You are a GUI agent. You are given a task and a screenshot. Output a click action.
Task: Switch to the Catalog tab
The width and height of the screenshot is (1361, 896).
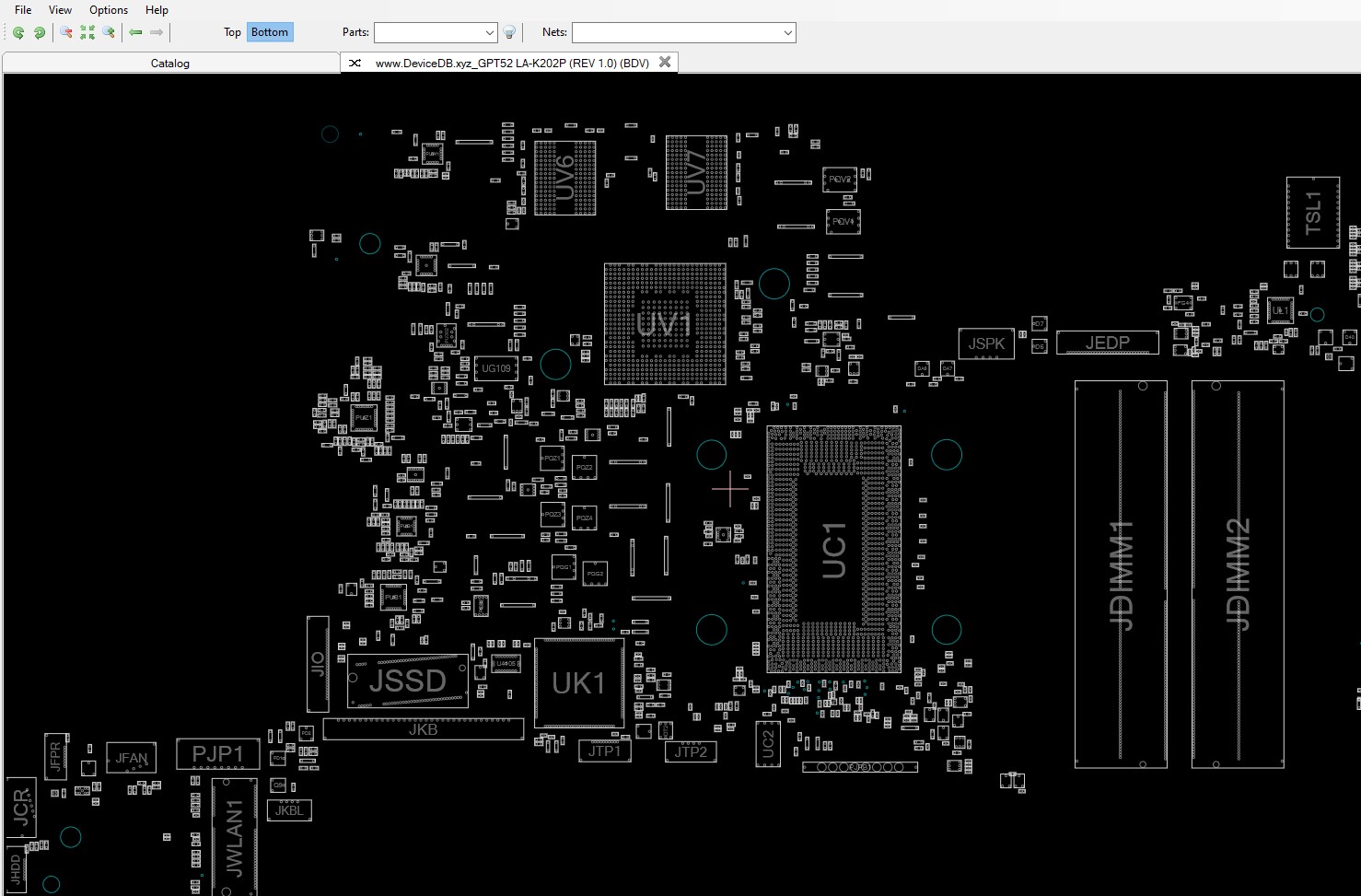click(x=170, y=63)
